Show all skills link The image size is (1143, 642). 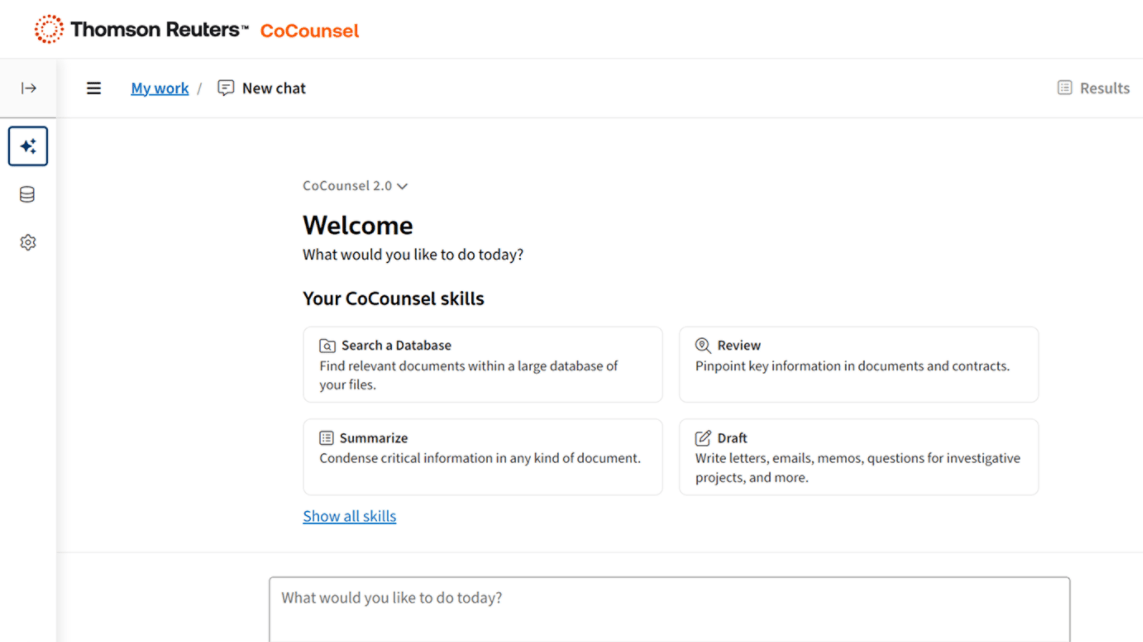click(349, 516)
